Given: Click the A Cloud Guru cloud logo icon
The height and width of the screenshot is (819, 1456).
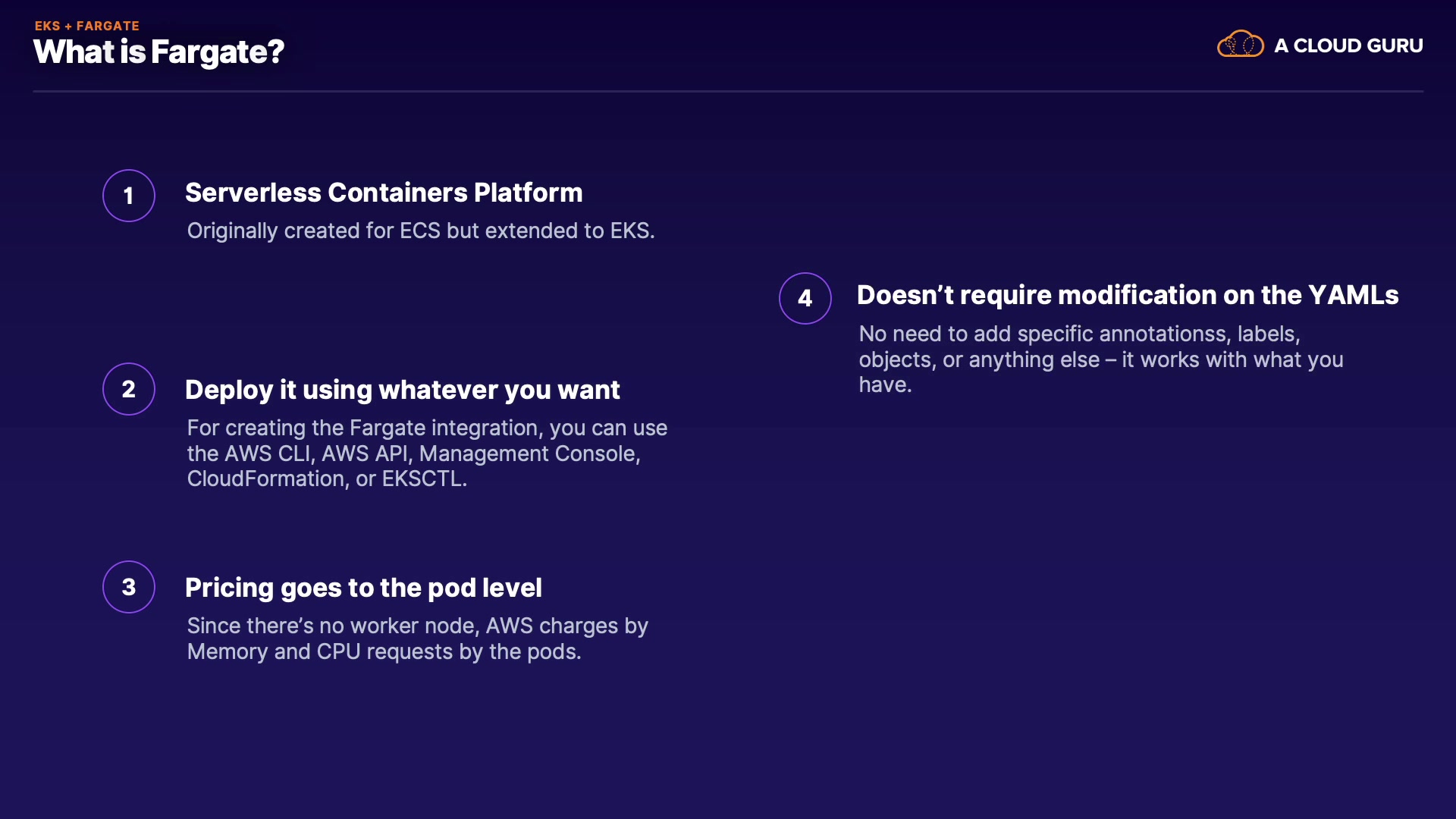Looking at the screenshot, I should click(1240, 45).
